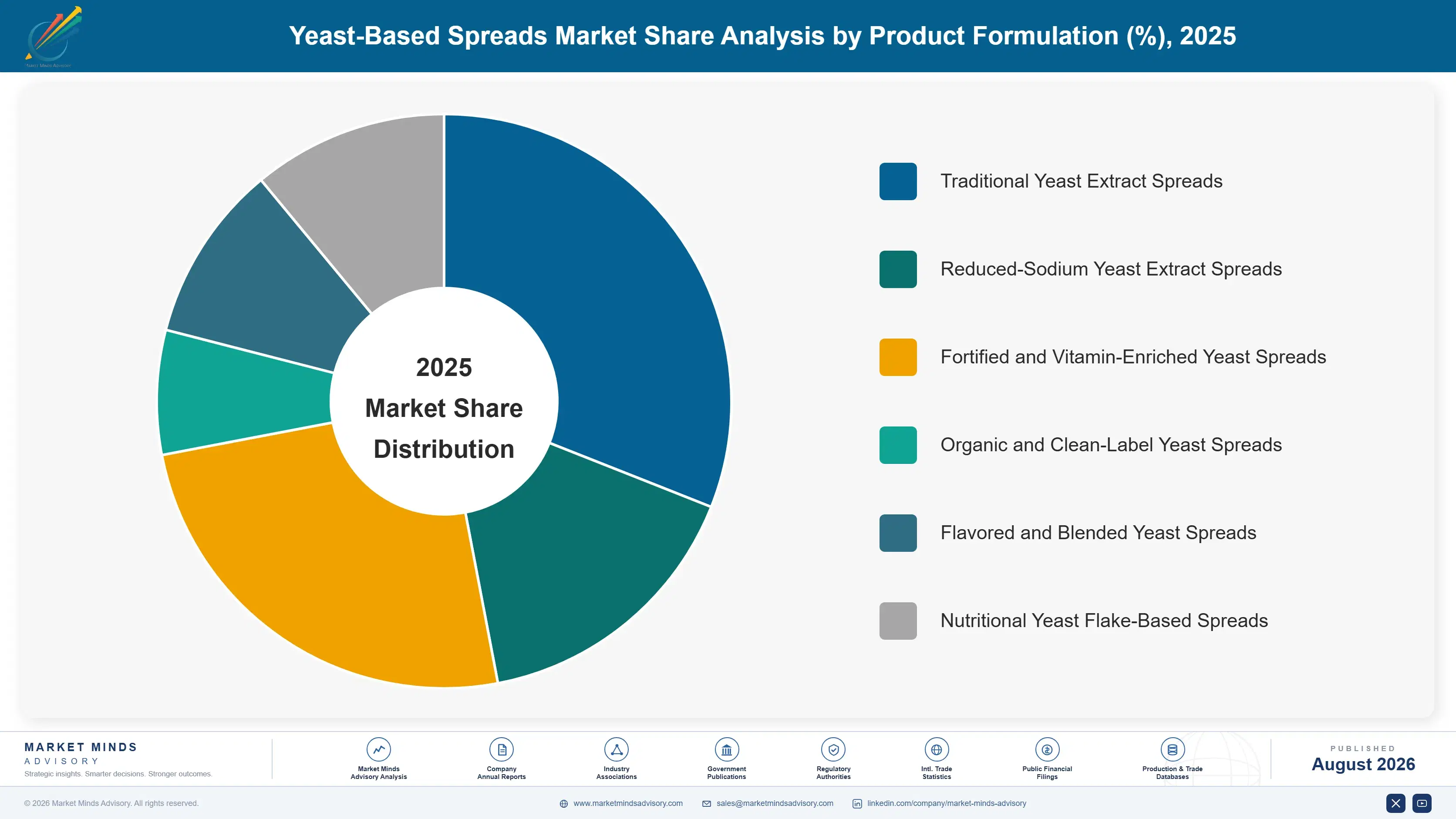
Task: Click "Flavored and Blended Yeast Spreads" label
Action: 1098,533
